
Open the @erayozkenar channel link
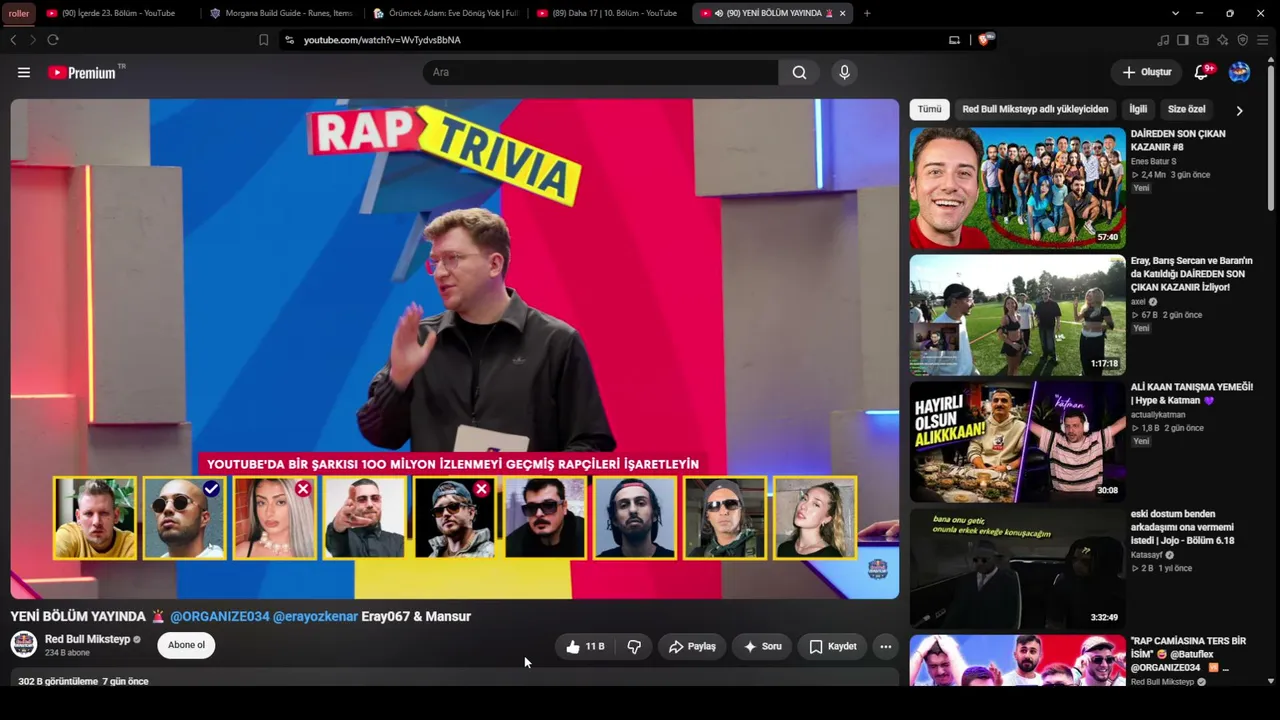pyautogui.click(x=315, y=616)
